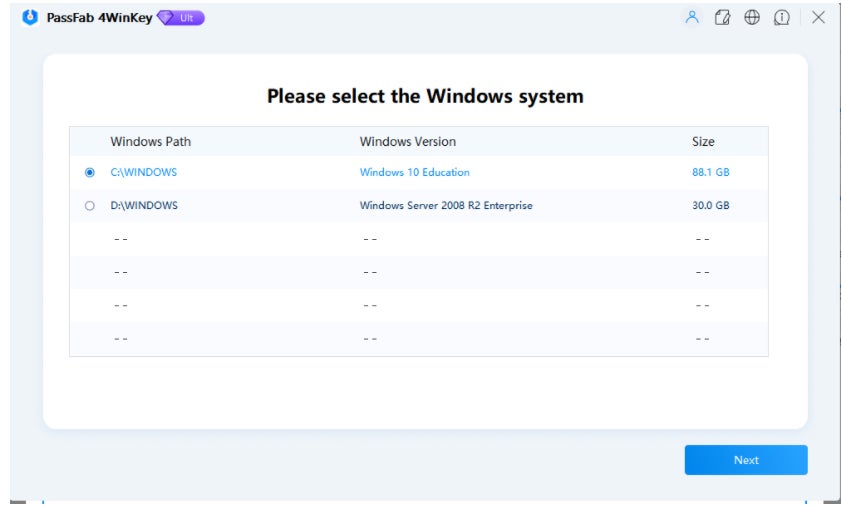Click the 30.0 GB size value
842x507 pixels.
point(710,206)
